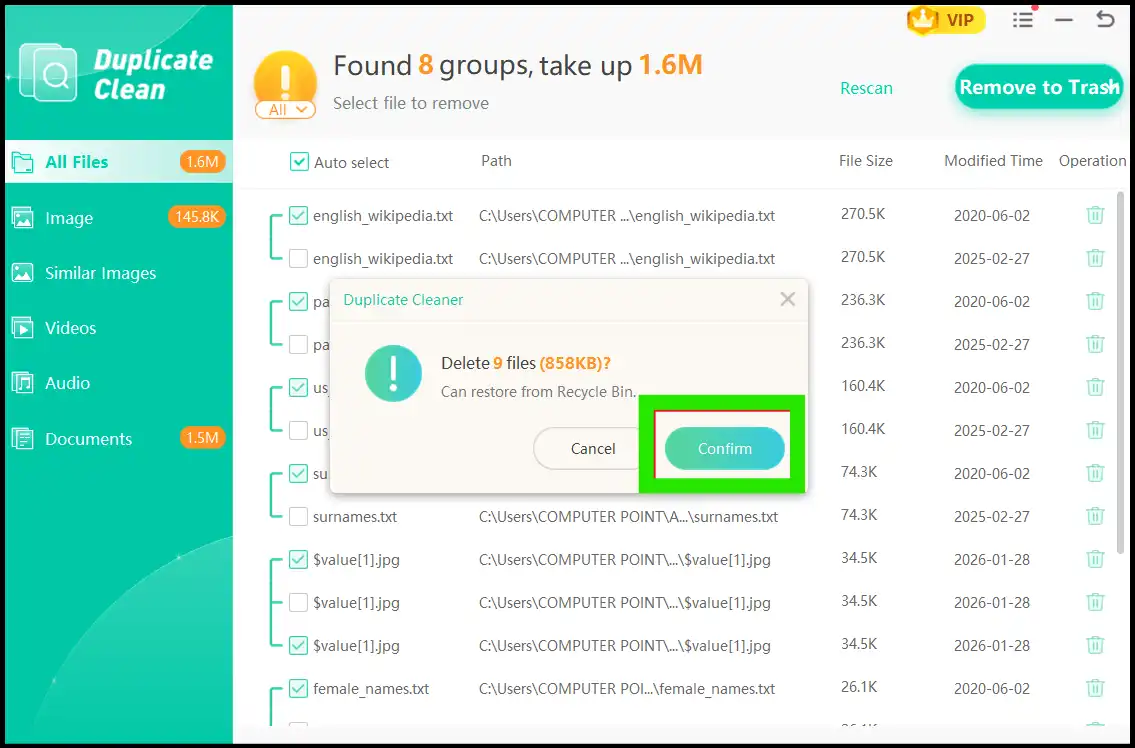Image resolution: width=1135 pixels, height=748 pixels.
Task: Click Rescan to scan again
Action: click(865, 88)
